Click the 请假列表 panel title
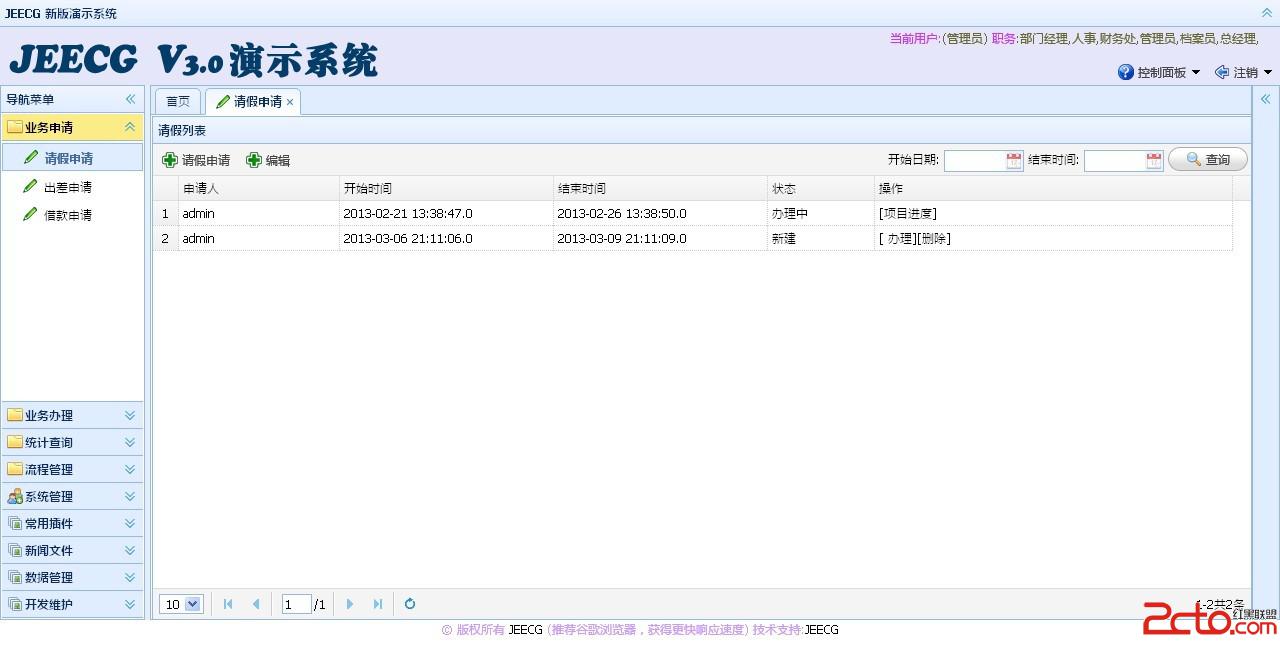 182,130
